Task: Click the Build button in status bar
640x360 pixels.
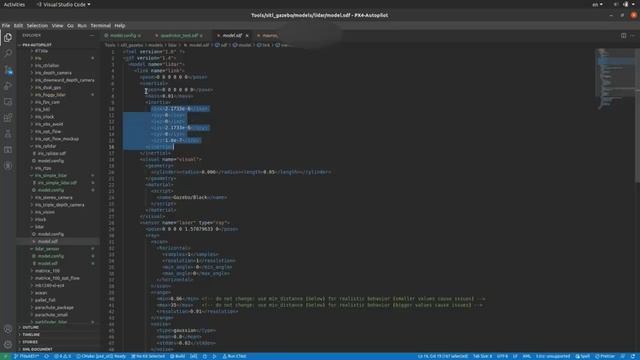Action: 178,356
